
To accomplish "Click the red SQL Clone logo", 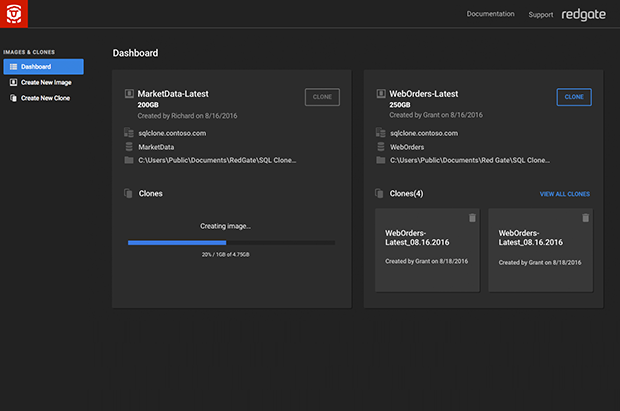I will [x=14, y=14].
